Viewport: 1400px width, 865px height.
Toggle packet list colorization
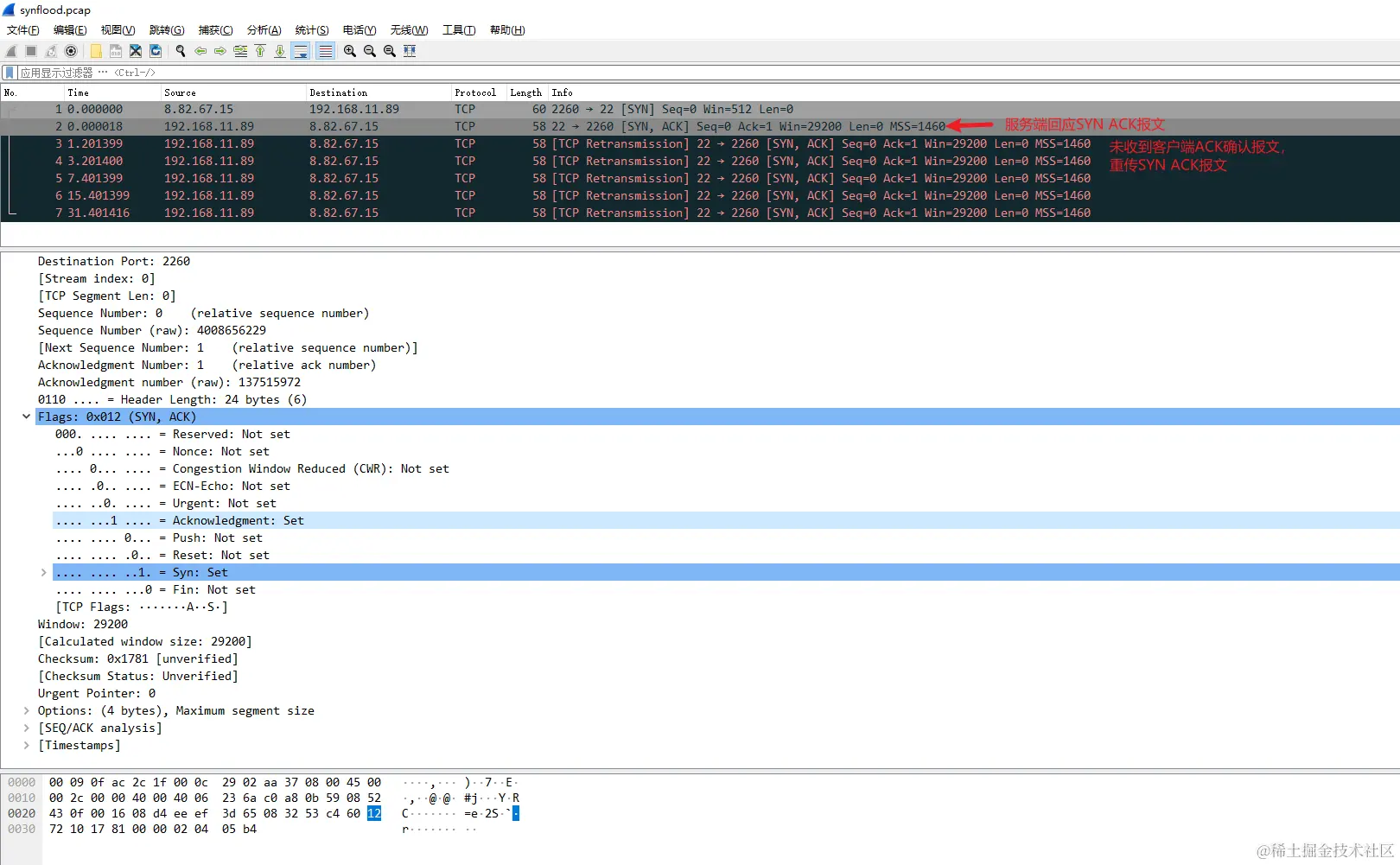click(325, 51)
